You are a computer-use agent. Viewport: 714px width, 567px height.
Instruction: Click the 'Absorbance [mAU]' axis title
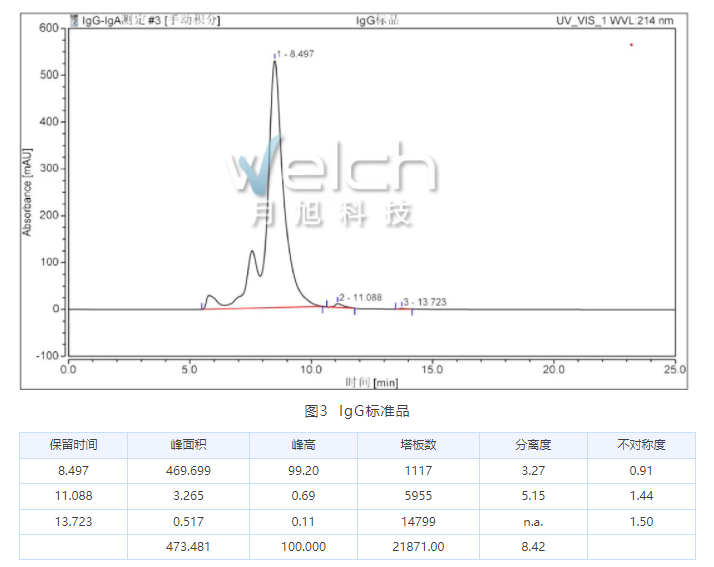click(x=27, y=192)
